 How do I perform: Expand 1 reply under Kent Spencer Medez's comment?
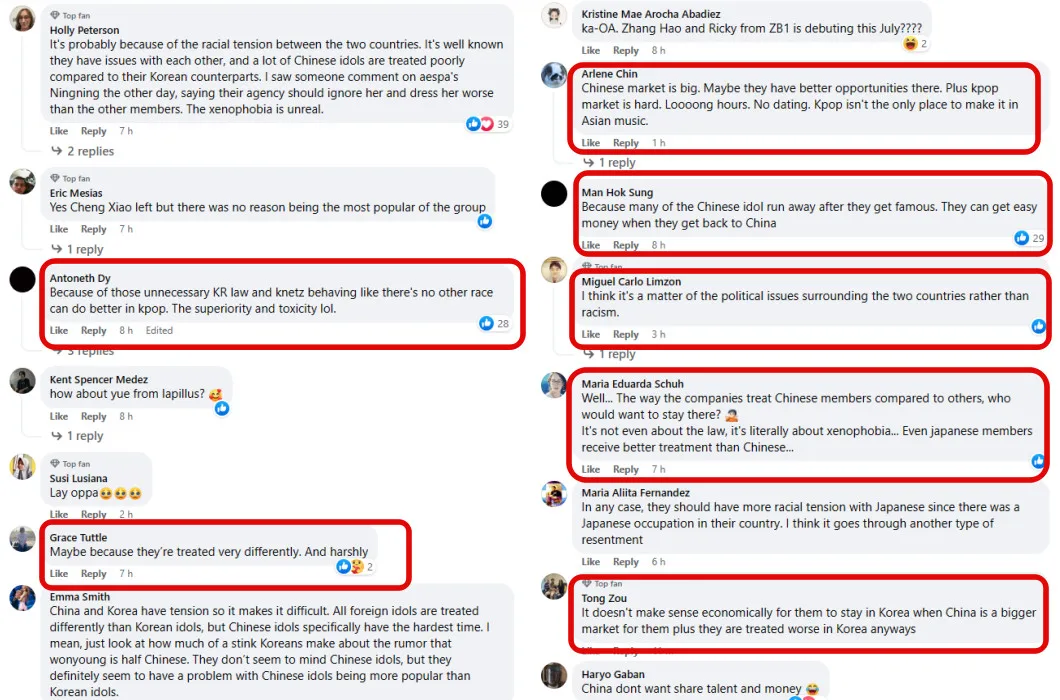click(x=85, y=436)
